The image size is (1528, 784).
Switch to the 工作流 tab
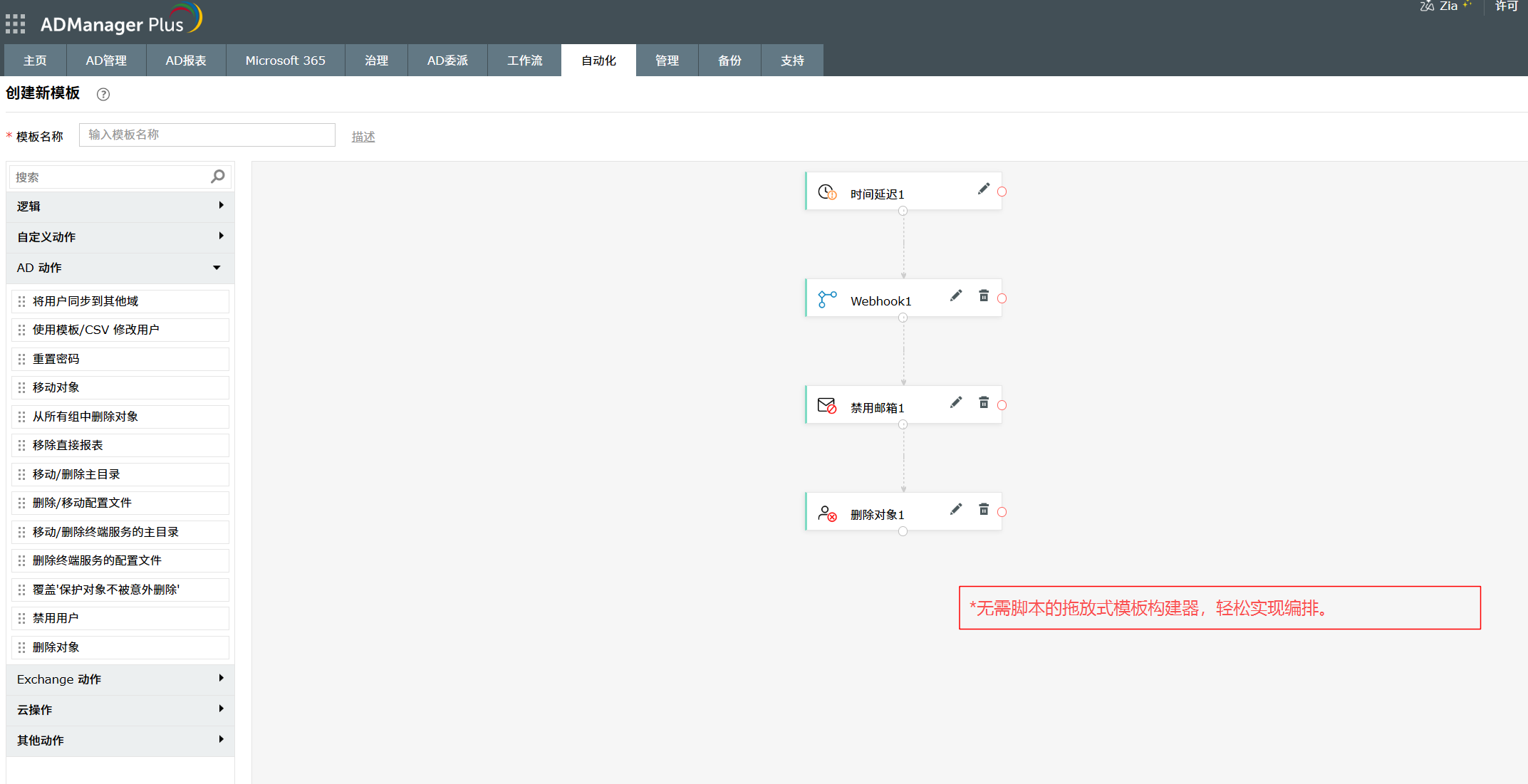pyautogui.click(x=524, y=61)
